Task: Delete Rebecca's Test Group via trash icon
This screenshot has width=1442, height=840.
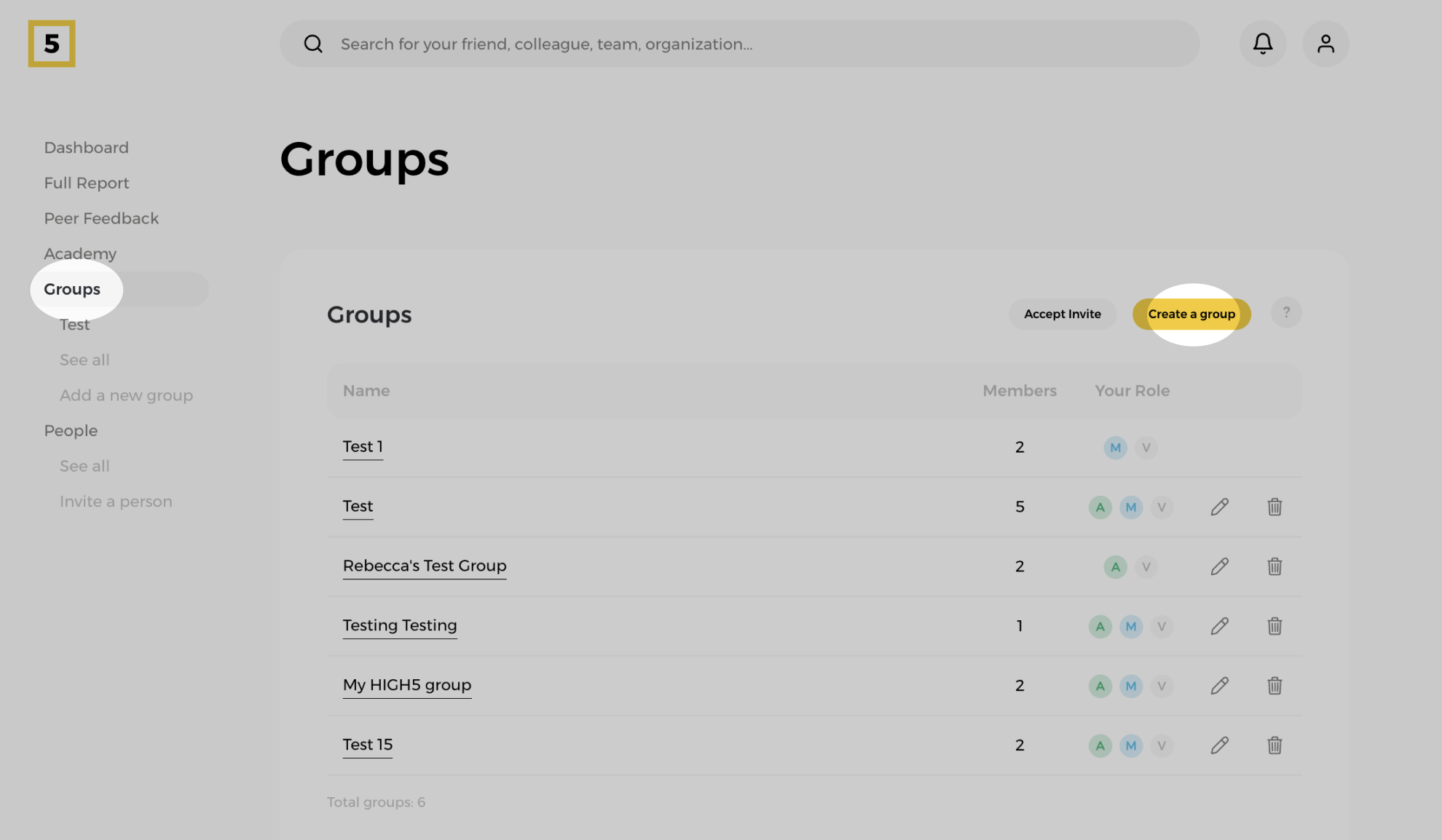Action: coord(1274,566)
